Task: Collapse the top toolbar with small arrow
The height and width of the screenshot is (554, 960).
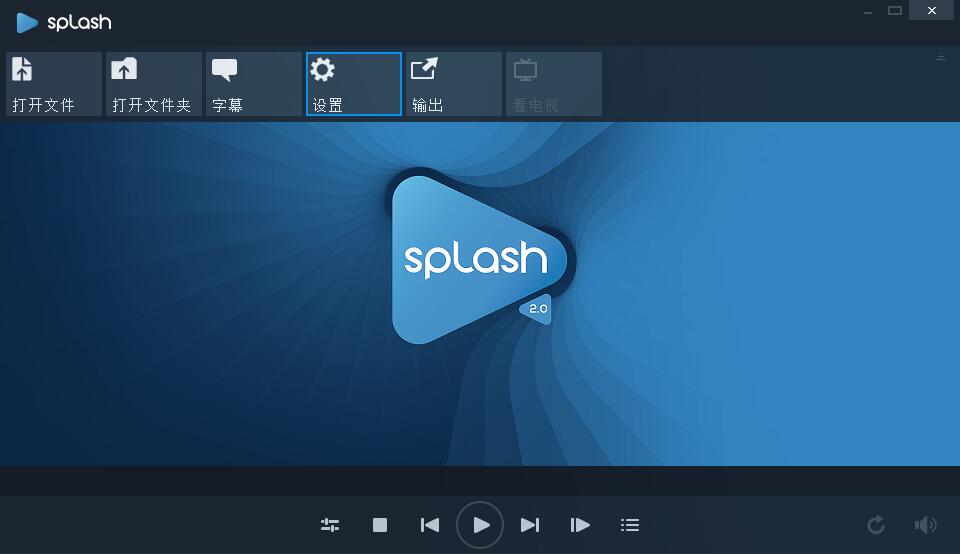Action: (x=940, y=57)
